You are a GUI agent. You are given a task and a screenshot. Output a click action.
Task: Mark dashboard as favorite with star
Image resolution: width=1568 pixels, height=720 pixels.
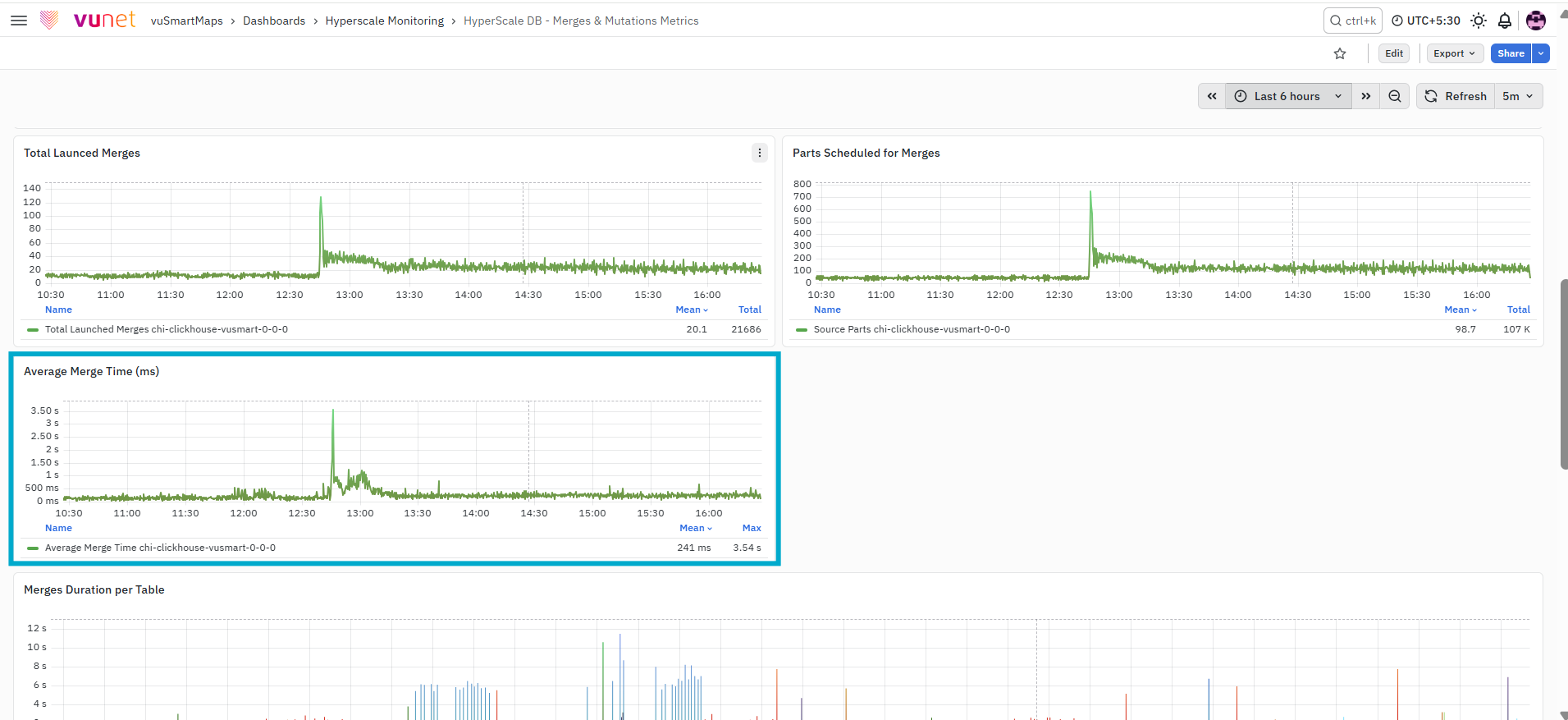click(1340, 53)
